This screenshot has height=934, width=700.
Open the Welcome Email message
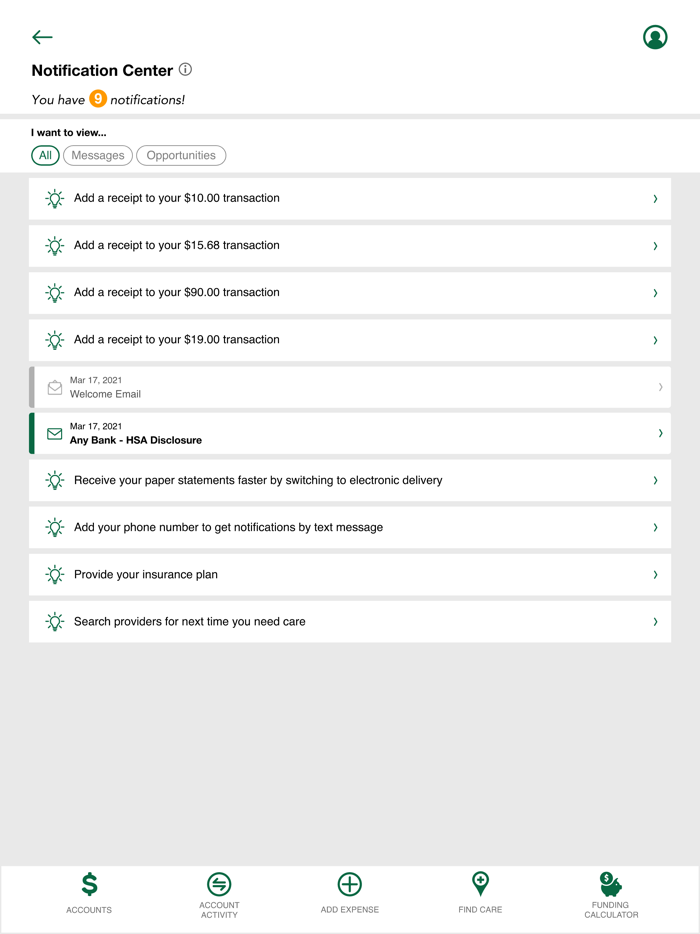pyautogui.click(x=349, y=386)
